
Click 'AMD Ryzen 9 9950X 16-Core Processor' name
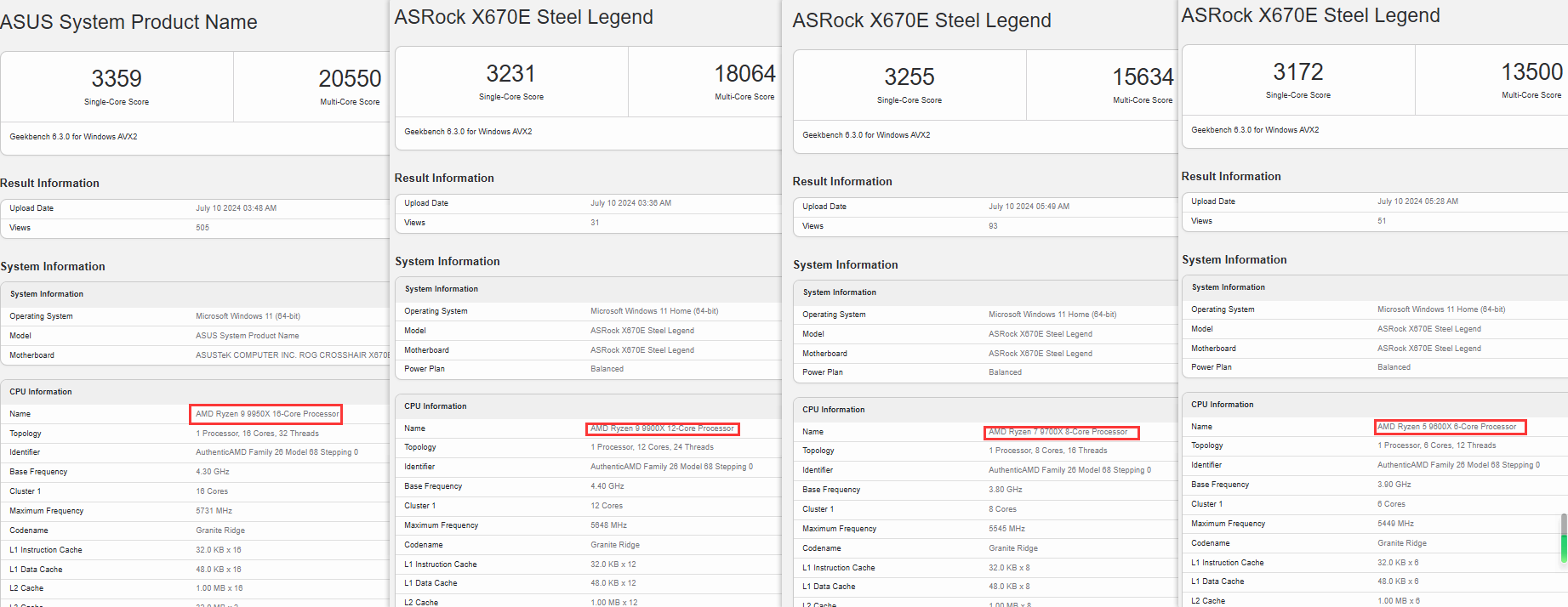pos(267,414)
